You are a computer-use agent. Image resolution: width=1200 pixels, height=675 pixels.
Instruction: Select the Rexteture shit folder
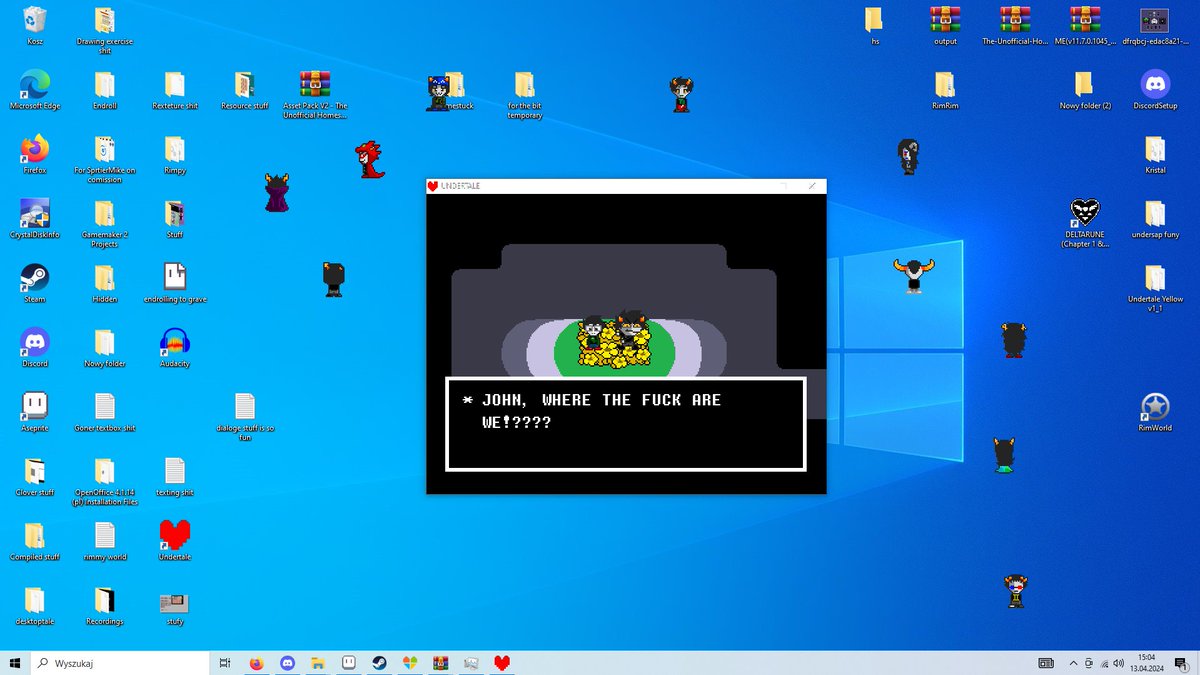174,90
